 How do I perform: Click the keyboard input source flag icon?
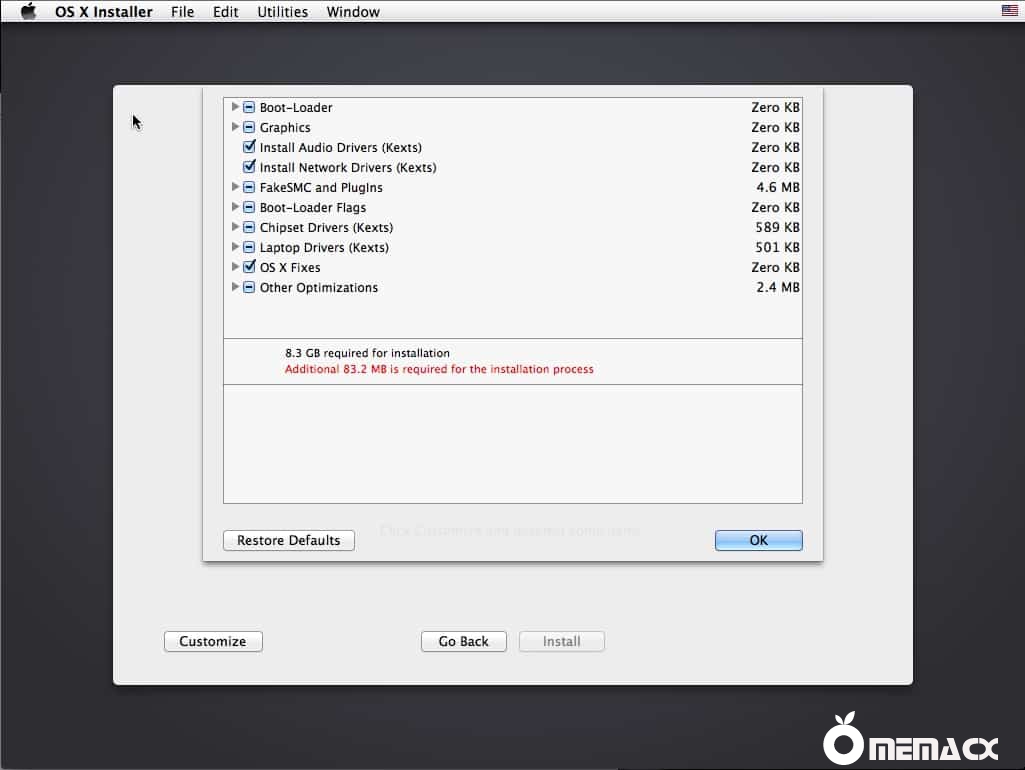(1008, 11)
